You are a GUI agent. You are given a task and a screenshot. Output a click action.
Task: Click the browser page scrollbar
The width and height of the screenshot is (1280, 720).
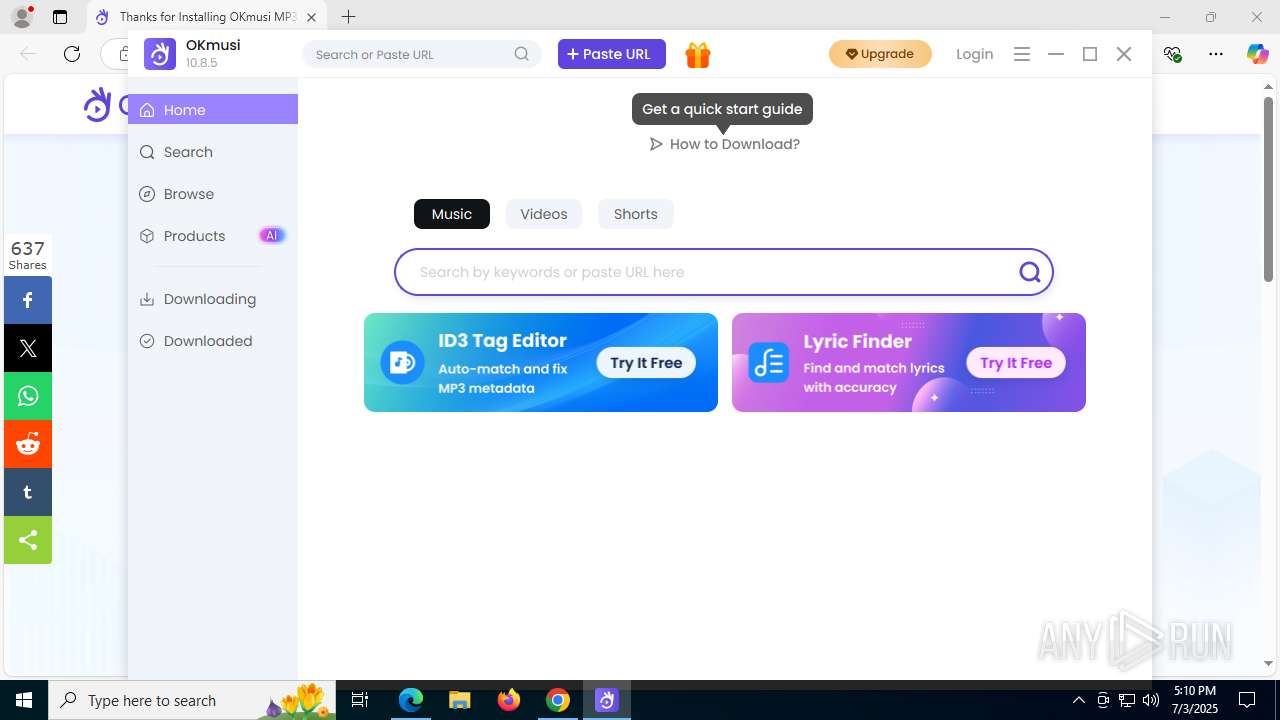(x=1269, y=190)
